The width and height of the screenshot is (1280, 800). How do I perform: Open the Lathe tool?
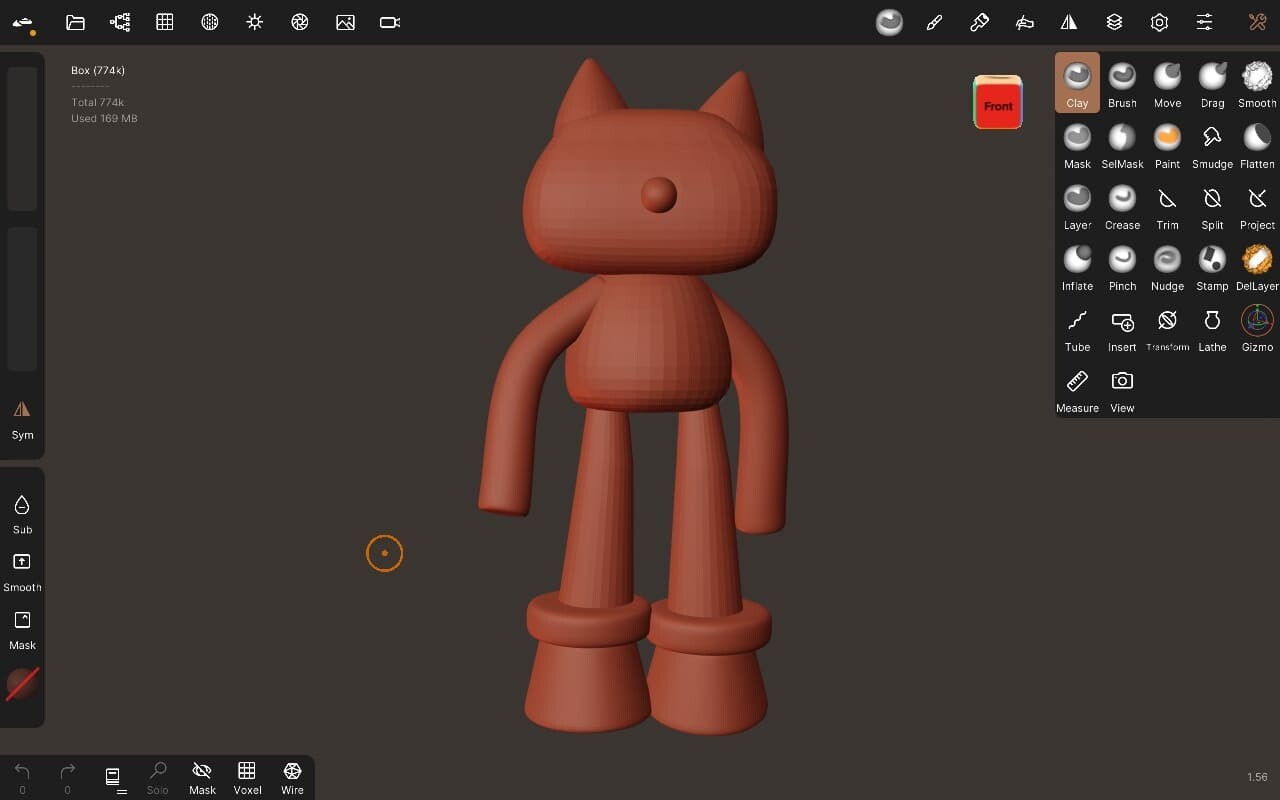pos(1212,322)
